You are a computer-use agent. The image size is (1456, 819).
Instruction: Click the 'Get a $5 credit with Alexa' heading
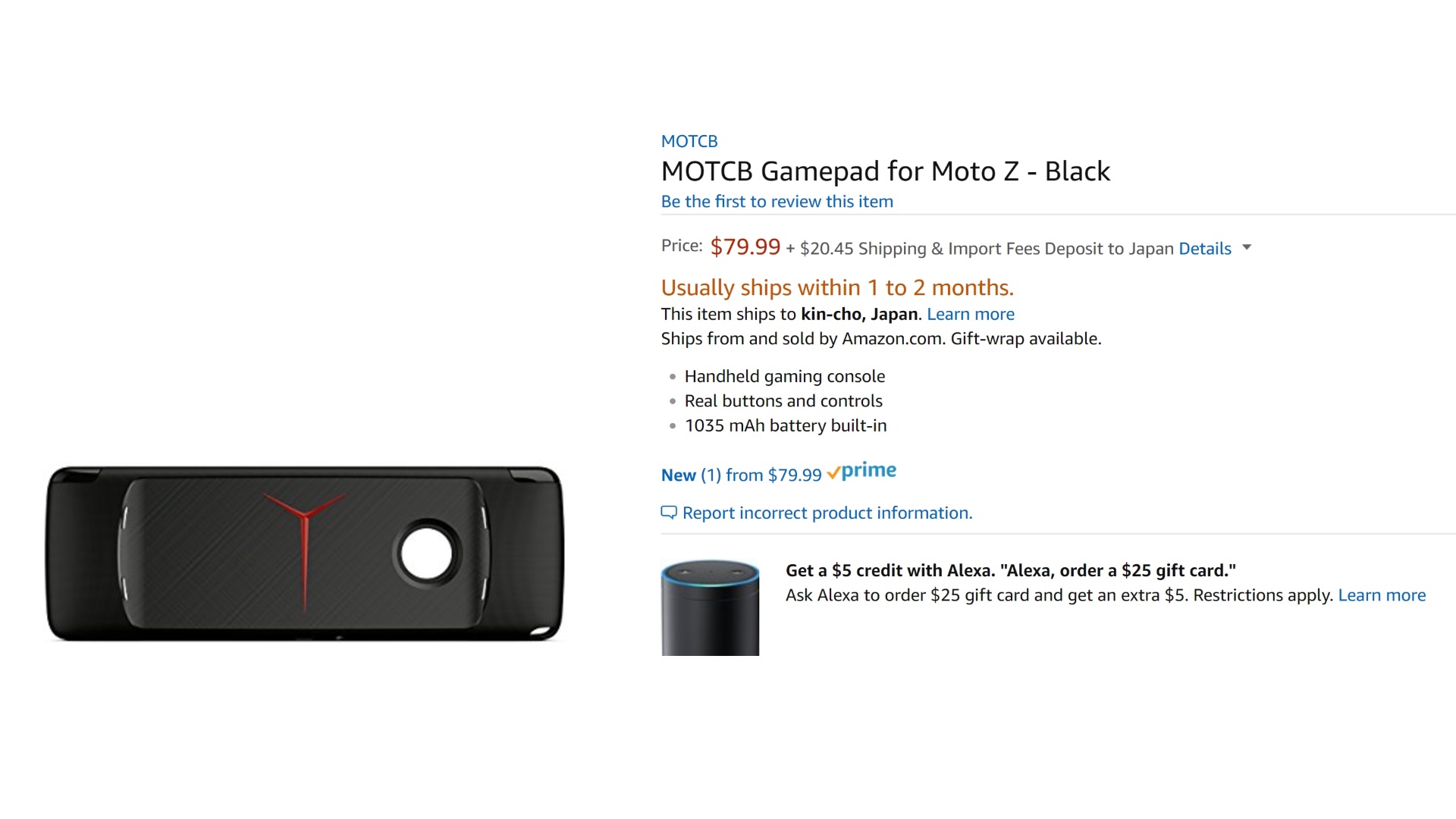1010,570
